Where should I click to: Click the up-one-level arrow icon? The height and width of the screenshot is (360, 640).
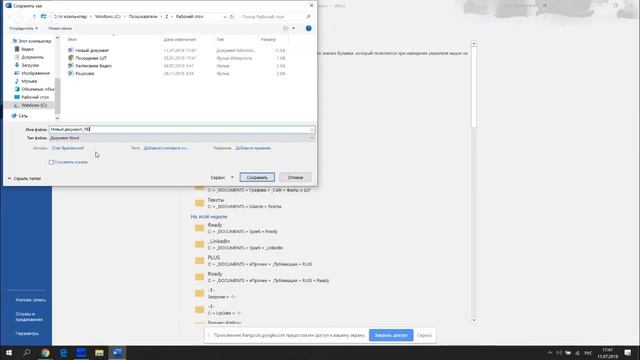click(34, 17)
